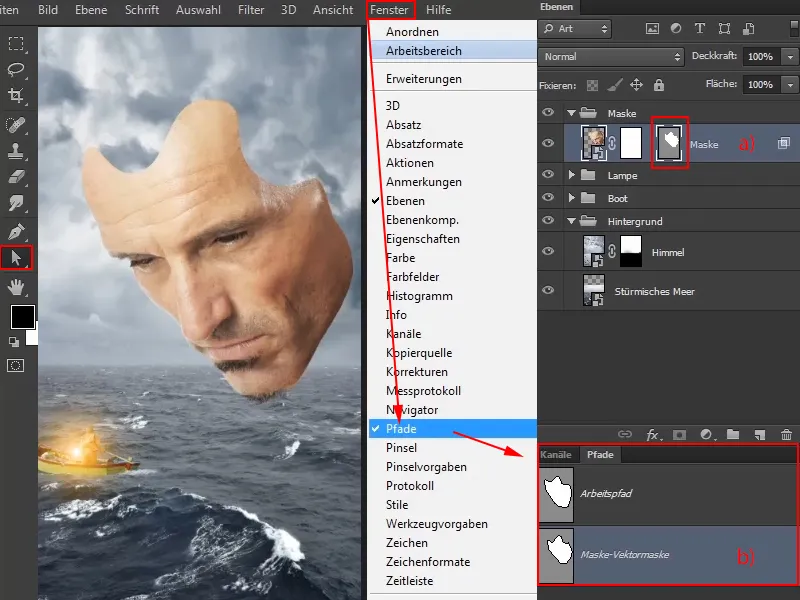Open the Fenster menu
Screen dimensions: 800x600
390,10
